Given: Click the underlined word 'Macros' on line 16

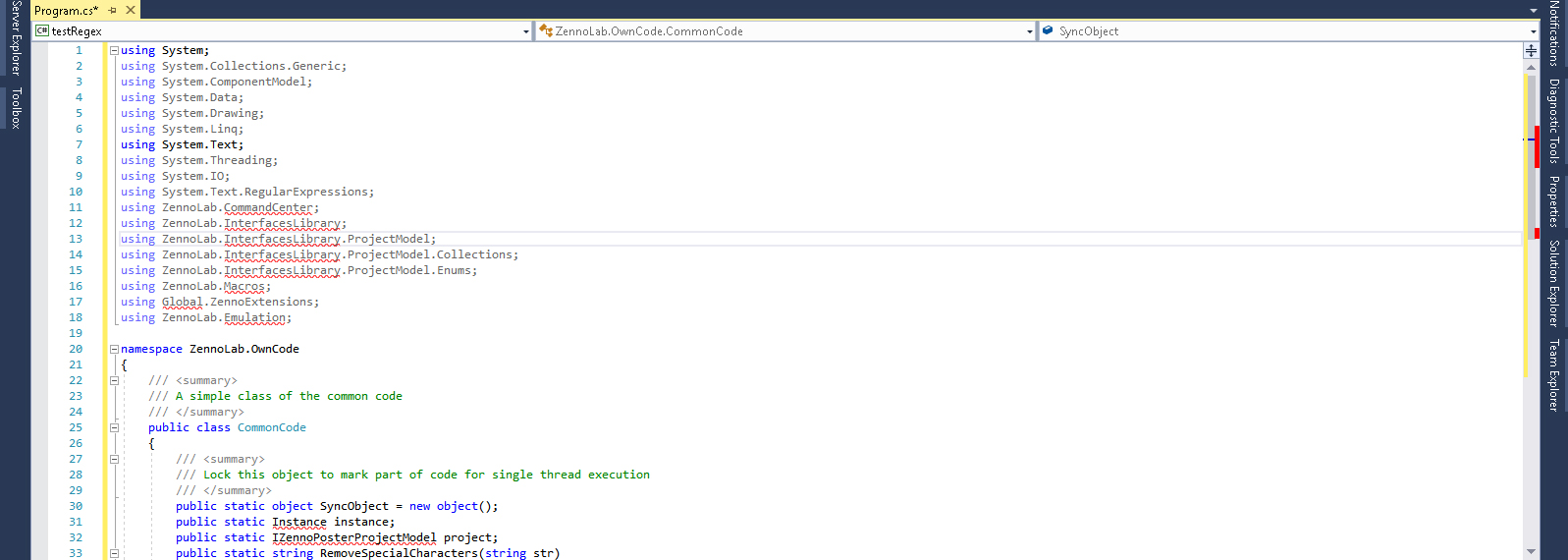Looking at the screenshot, I should [243, 286].
